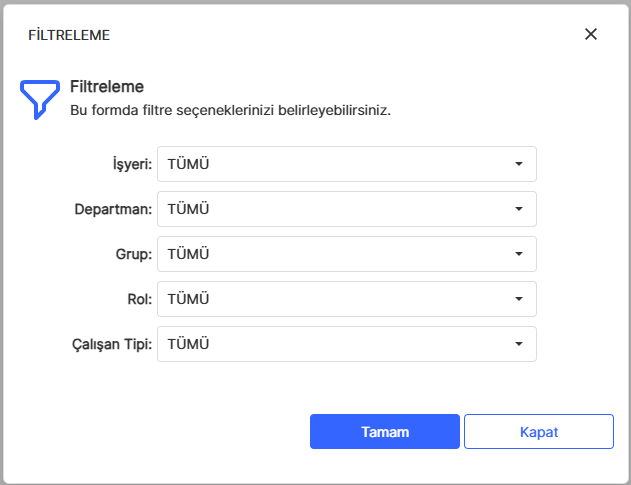Screen dimensions: 631x485
Task: Expand the Grup dropdown arrow
Action: point(519,254)
